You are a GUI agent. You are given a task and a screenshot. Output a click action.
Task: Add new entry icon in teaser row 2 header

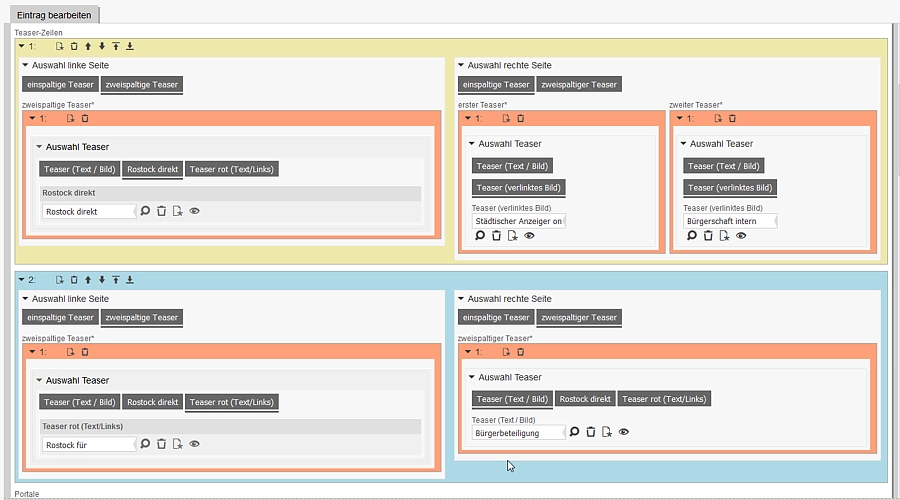(x=59, y=280)
